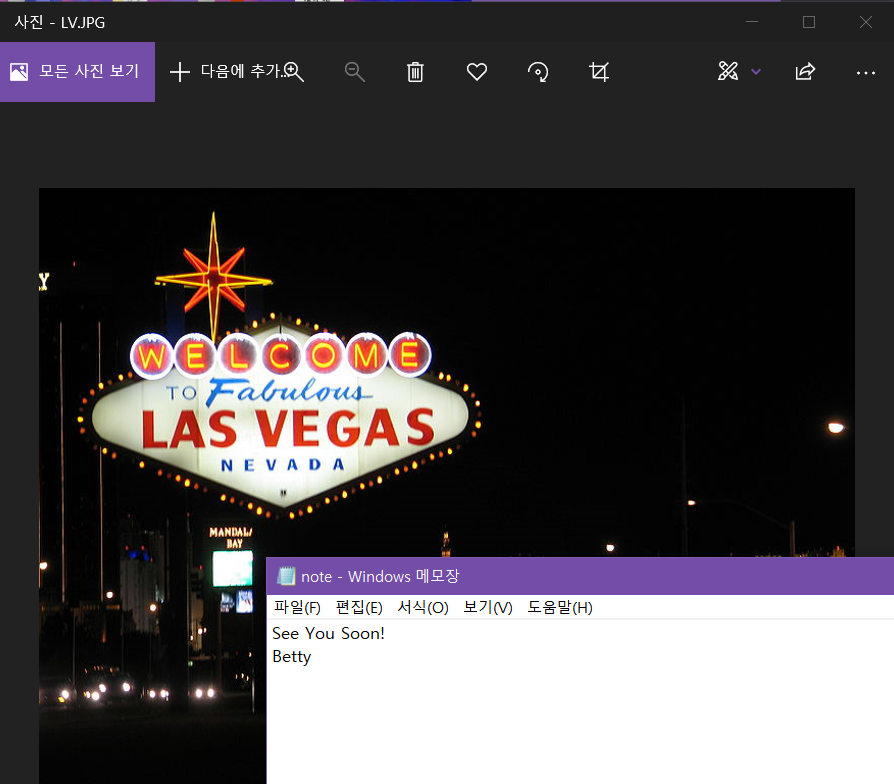
Task: Add photo to favorites with heart icon
Action: [477, 72]
